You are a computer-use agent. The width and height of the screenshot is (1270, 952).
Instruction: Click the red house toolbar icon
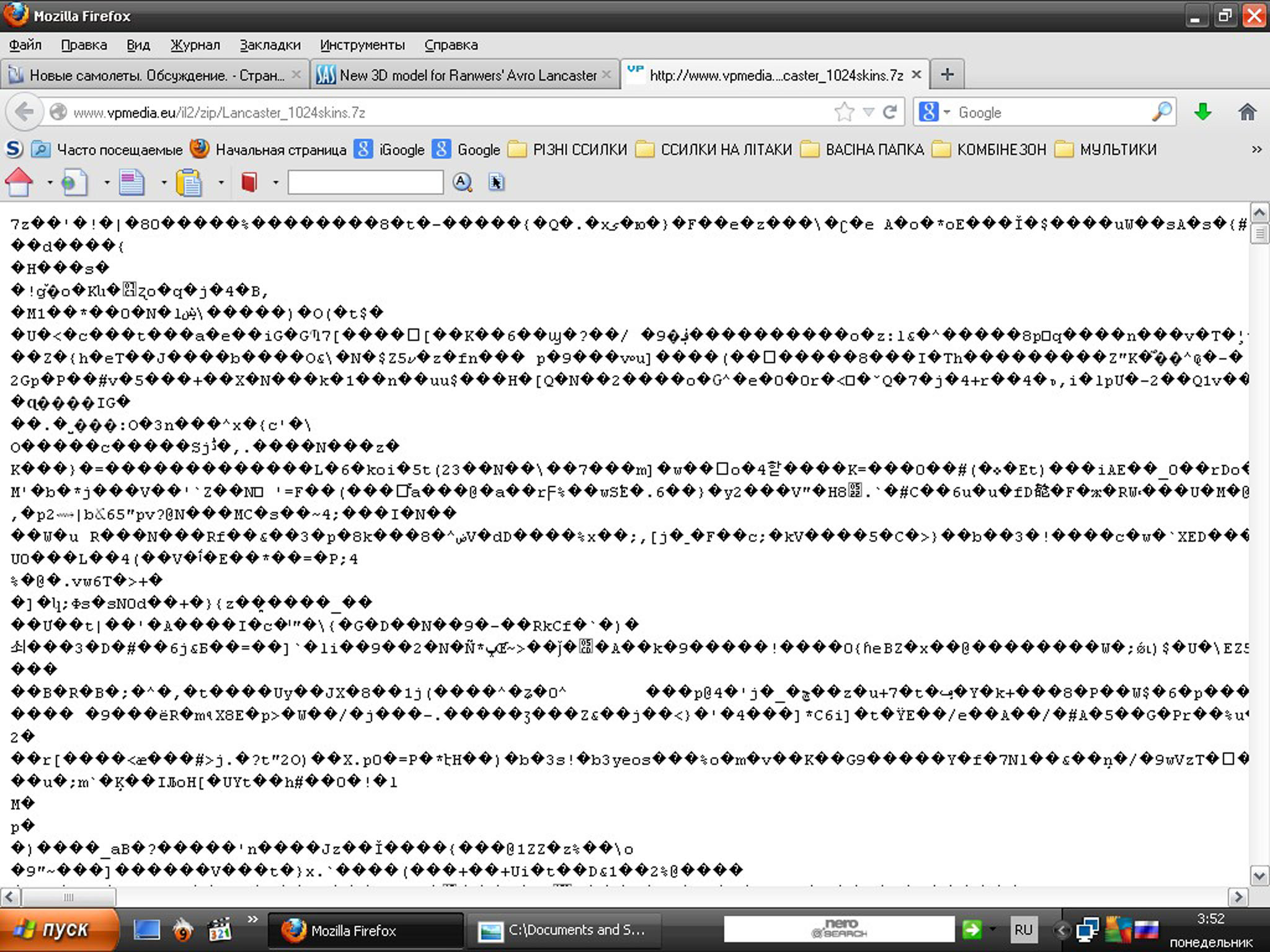tap(19, 182)
